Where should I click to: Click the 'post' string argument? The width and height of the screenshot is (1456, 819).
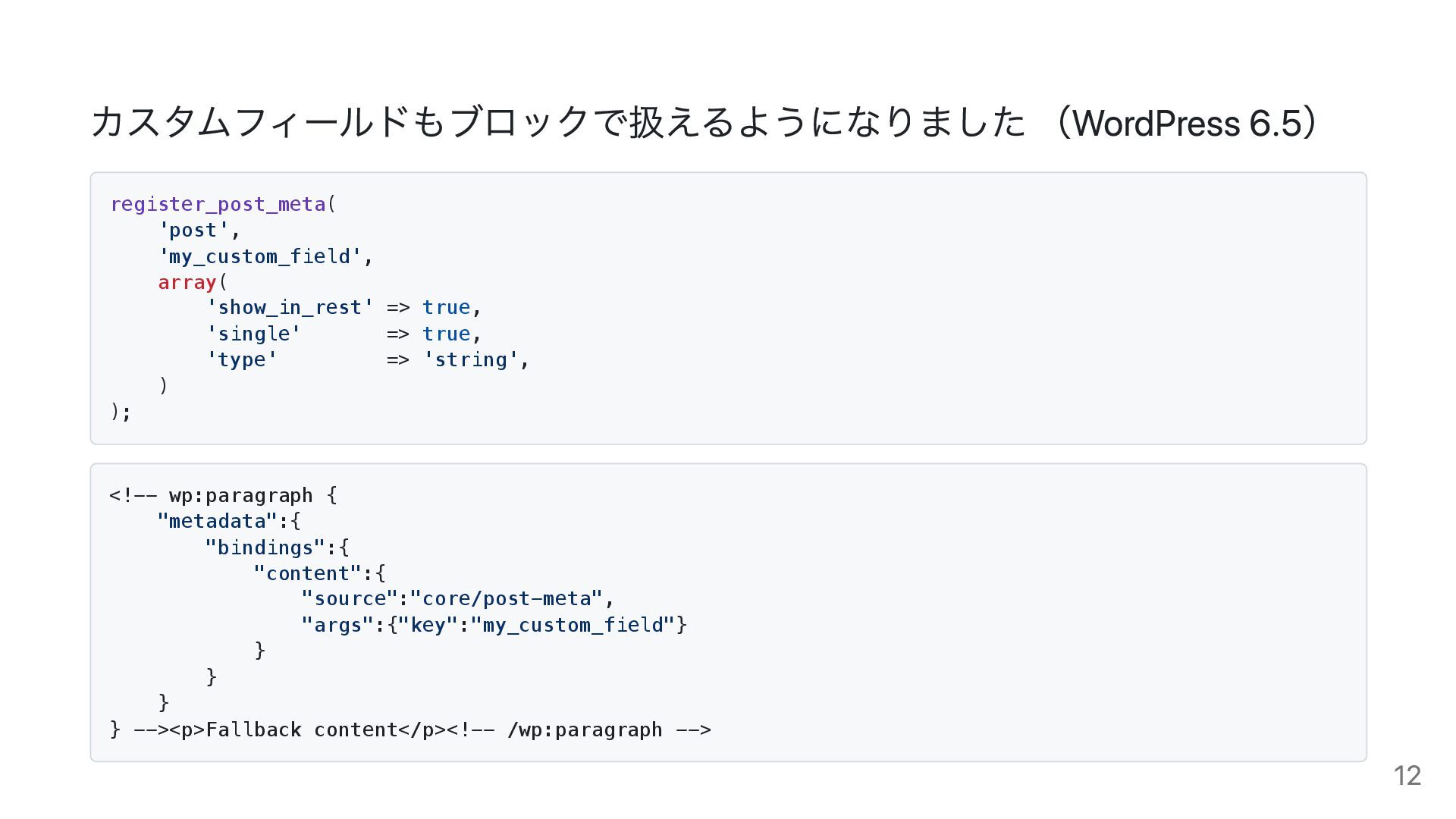[x=193, y=231]
